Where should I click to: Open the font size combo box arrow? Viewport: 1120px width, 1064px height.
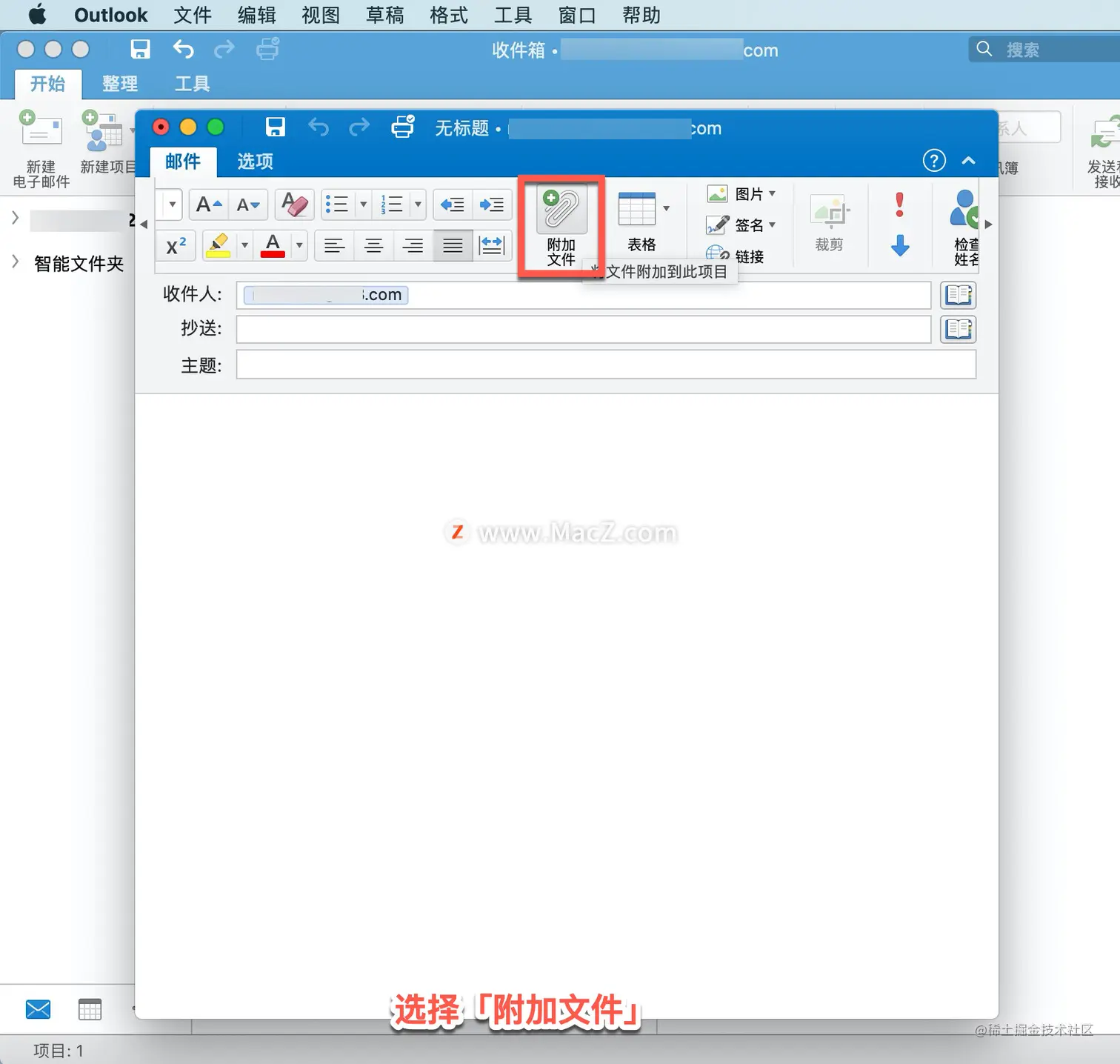pyautogui.click(x=172, y=205)
